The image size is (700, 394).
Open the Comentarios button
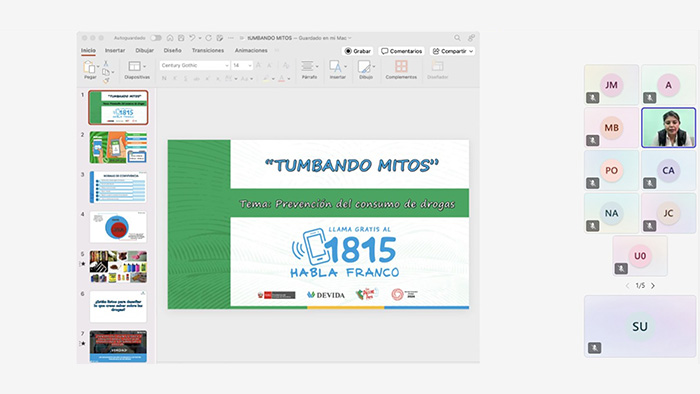(x=401, y=51)
